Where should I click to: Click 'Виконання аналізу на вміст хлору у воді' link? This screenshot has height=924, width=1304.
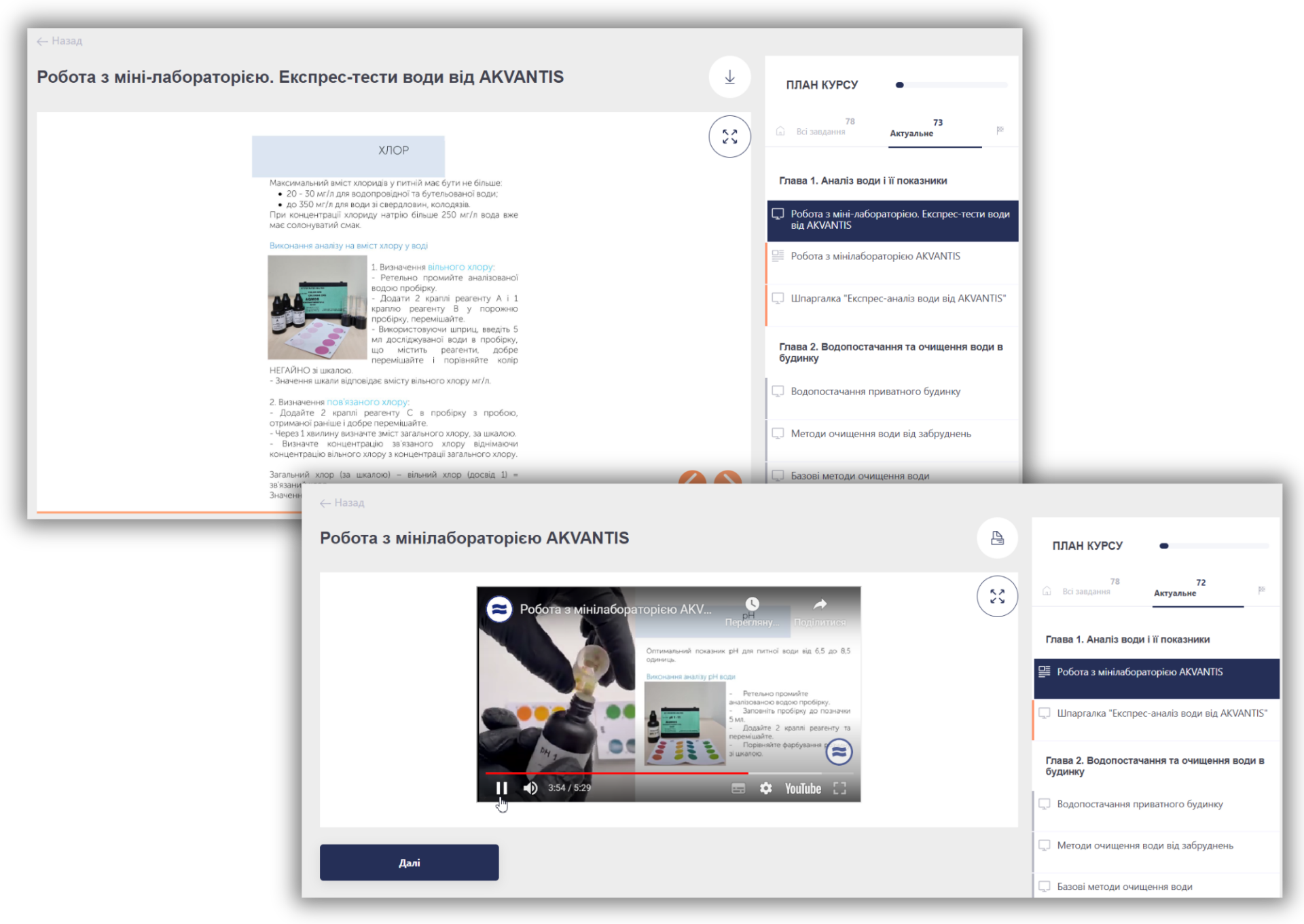(x=348, y=246)
